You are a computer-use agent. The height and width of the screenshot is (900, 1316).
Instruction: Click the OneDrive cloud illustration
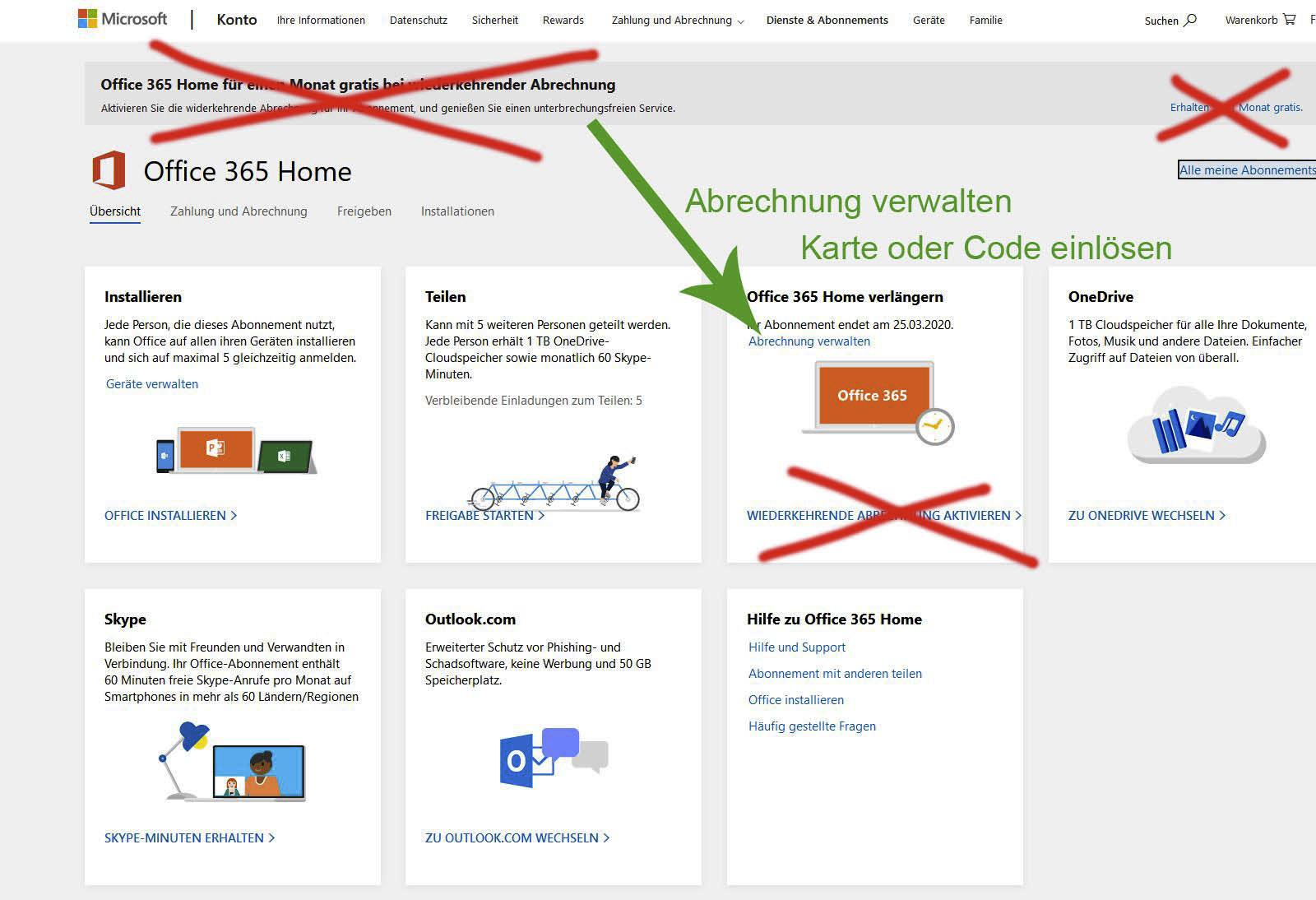tap(1196, 425)
